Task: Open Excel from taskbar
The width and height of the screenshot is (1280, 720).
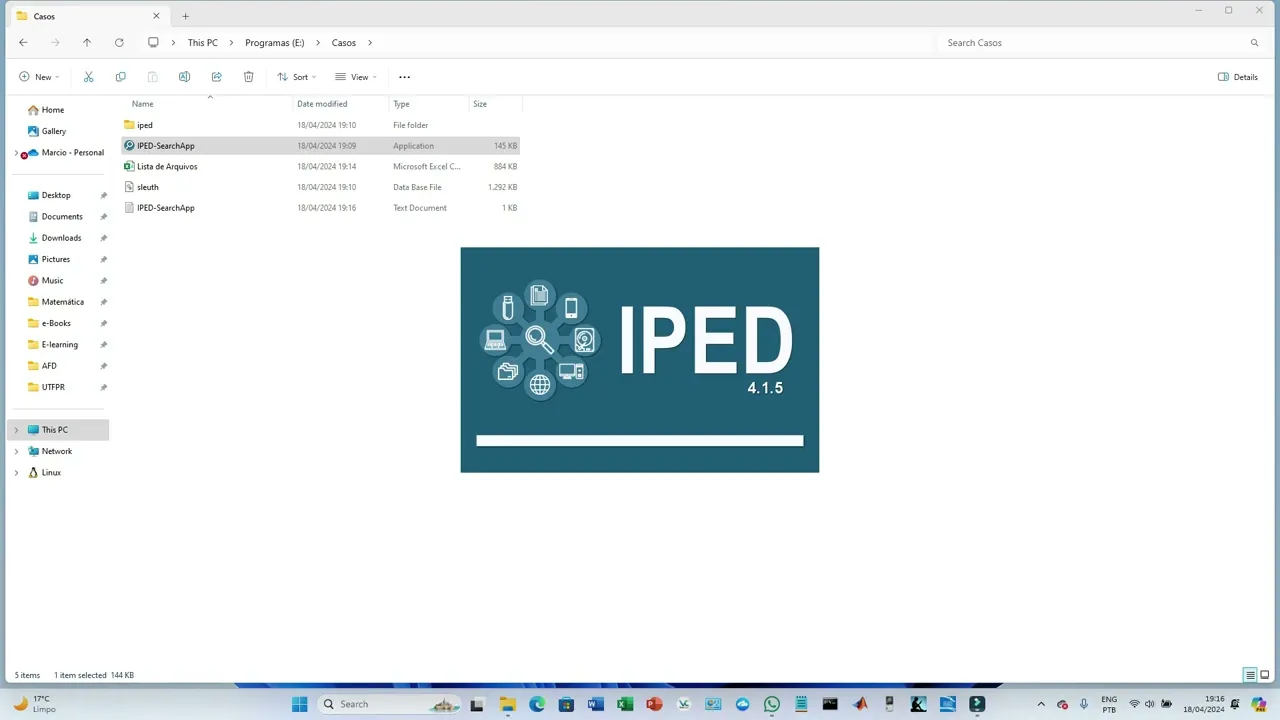Action: tap(625, 704)
